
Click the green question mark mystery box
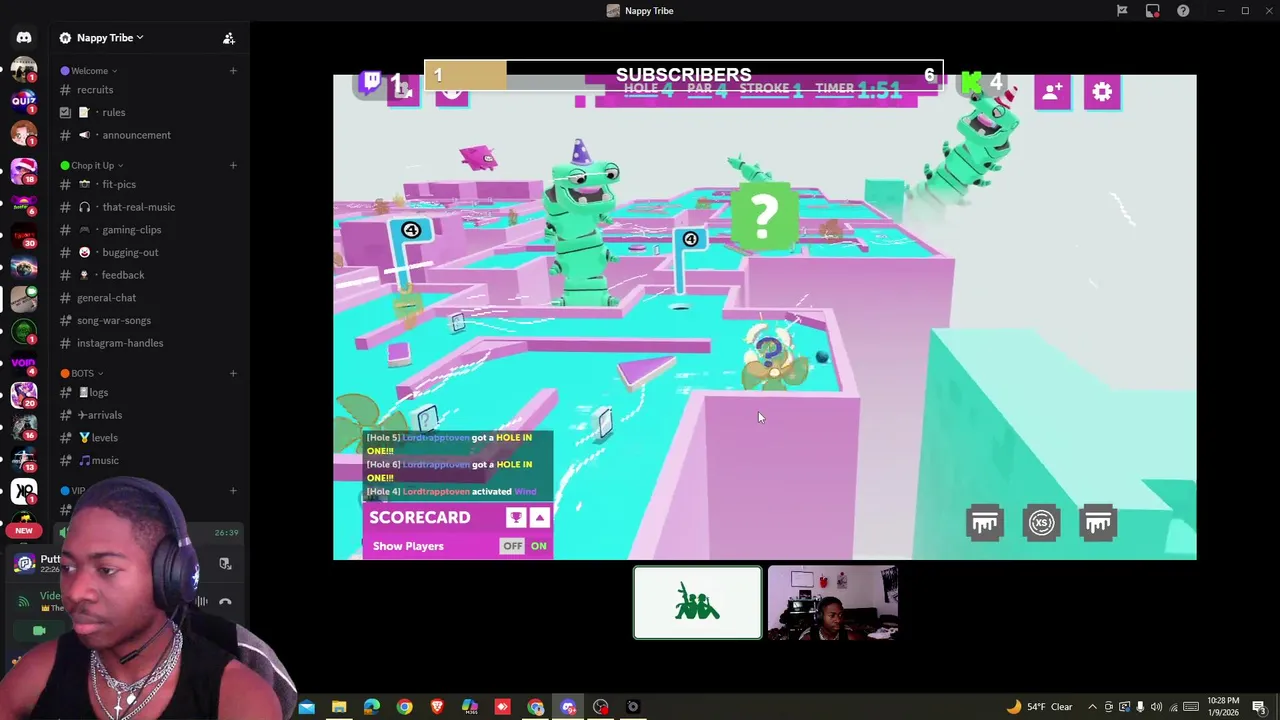764,214
